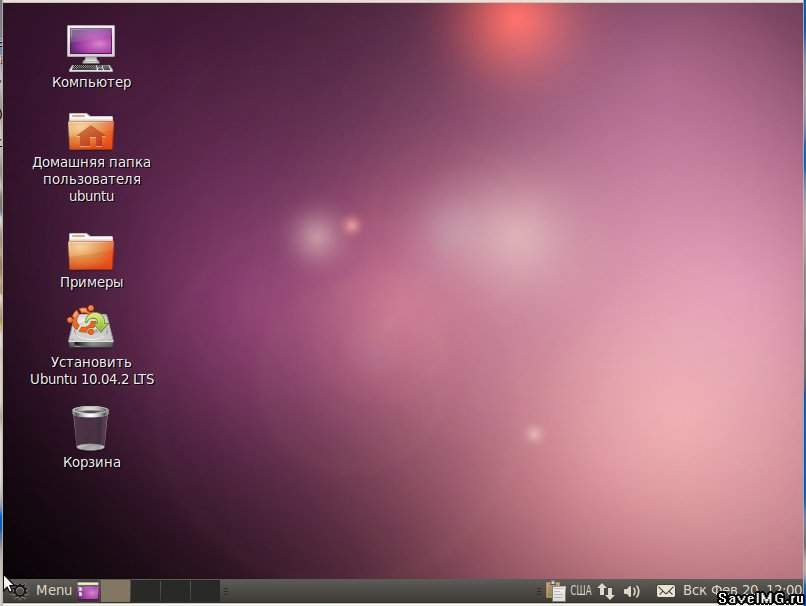Click the show desktop icon beside Menu
The height and width of the screenshot is (606, 806).
pos(89,591)
